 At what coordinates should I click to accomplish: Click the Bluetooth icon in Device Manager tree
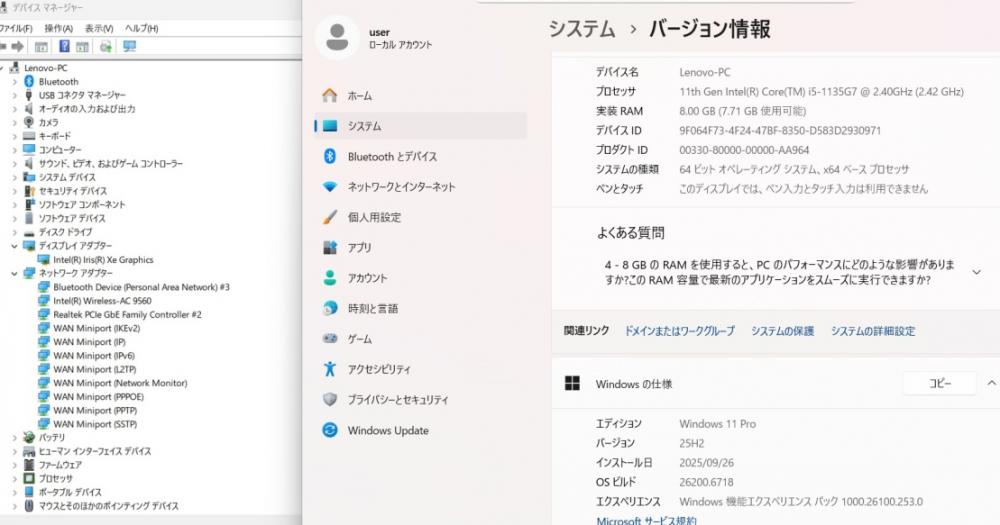pos(29,81)
